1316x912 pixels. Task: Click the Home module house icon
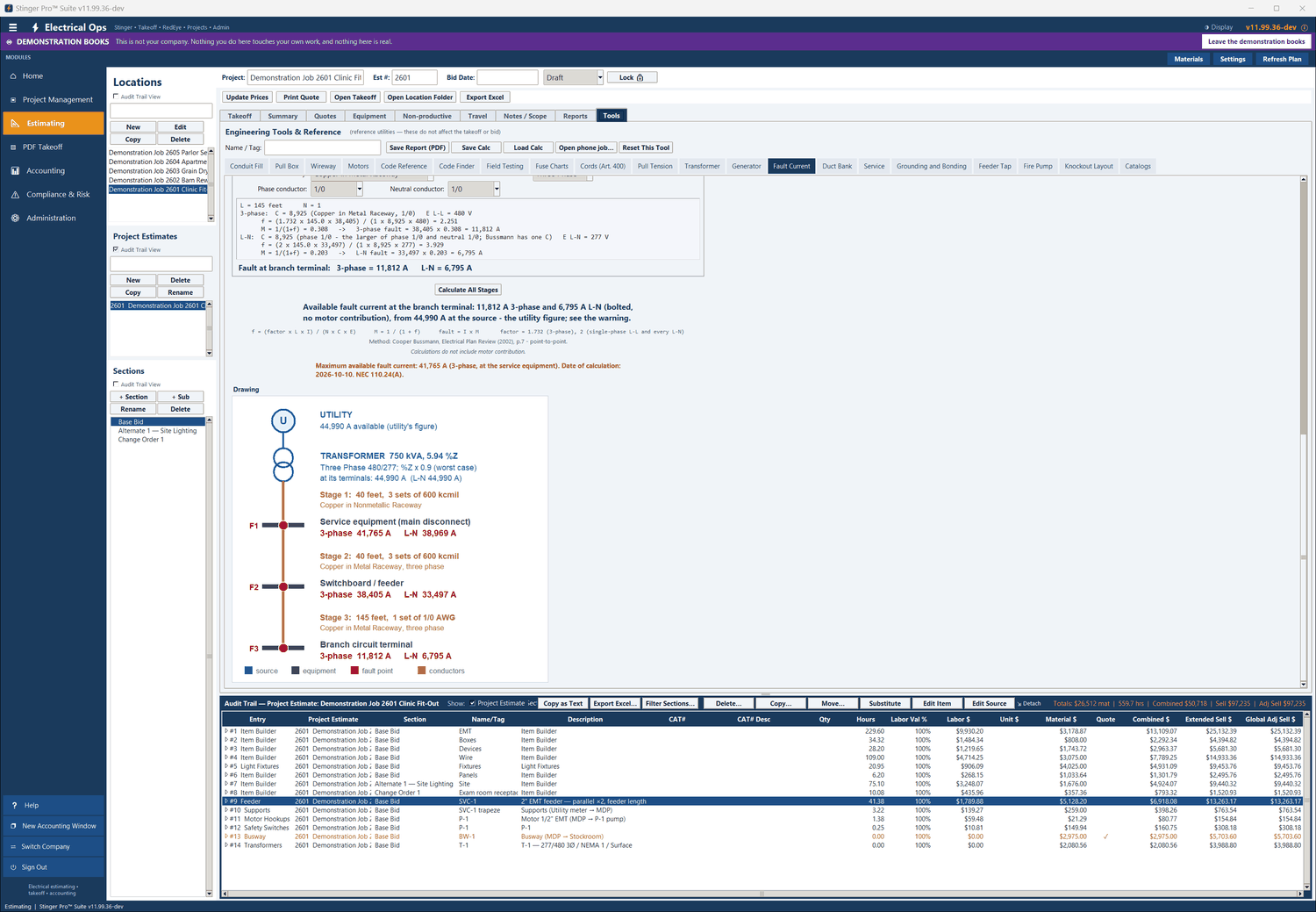click(14, 76)
